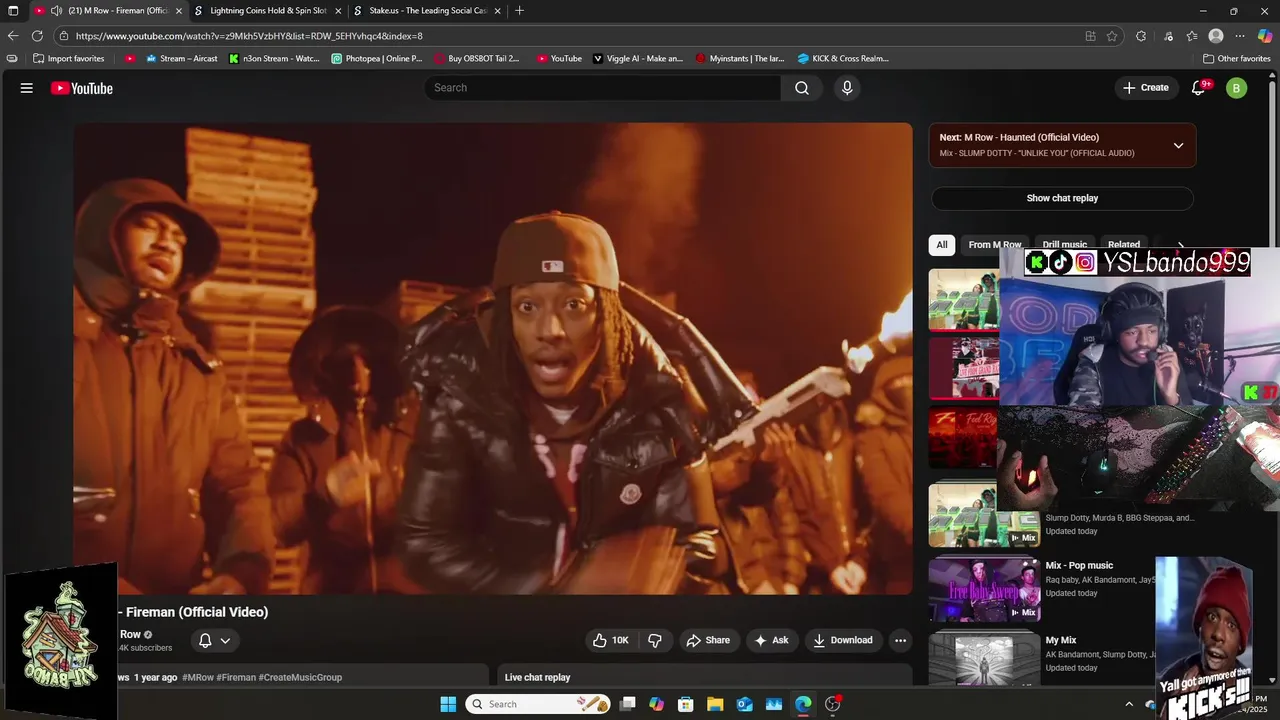Like the video with thumbs up
Viewport: 1280px width, 720px height.
click(610, 640)
